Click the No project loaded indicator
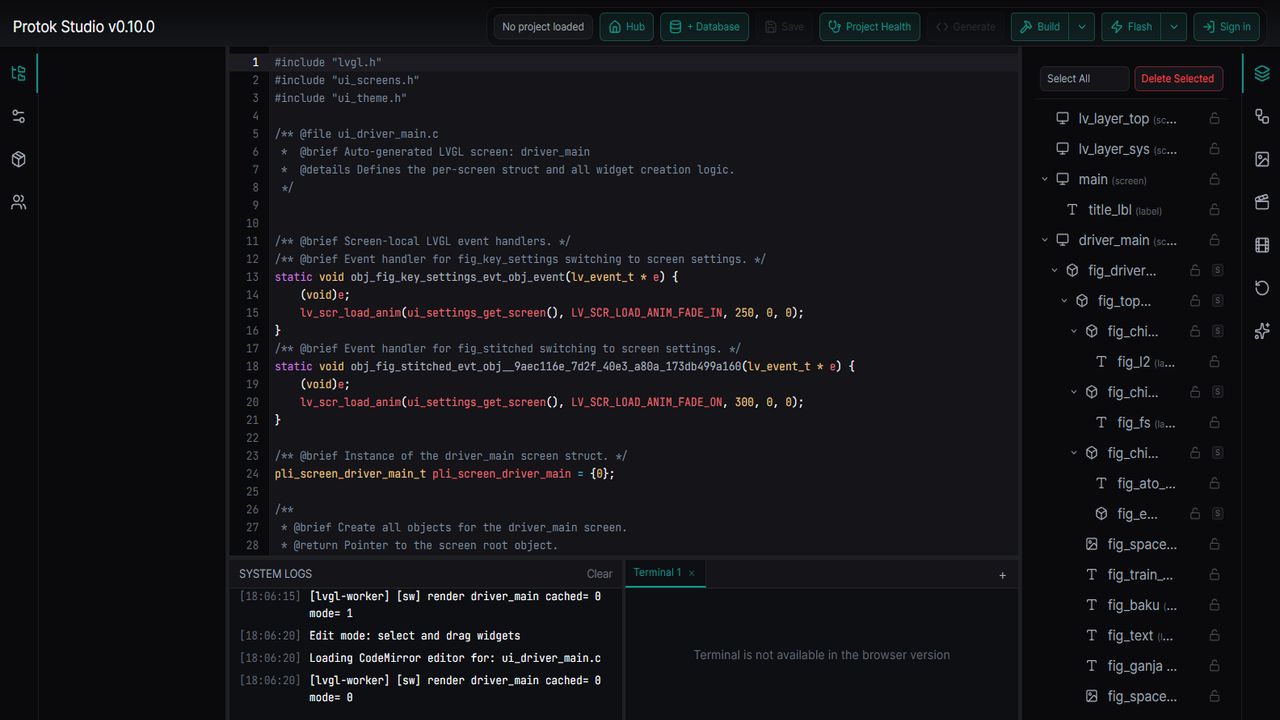Screen dimensions: 1280x720 click(543, 27)
